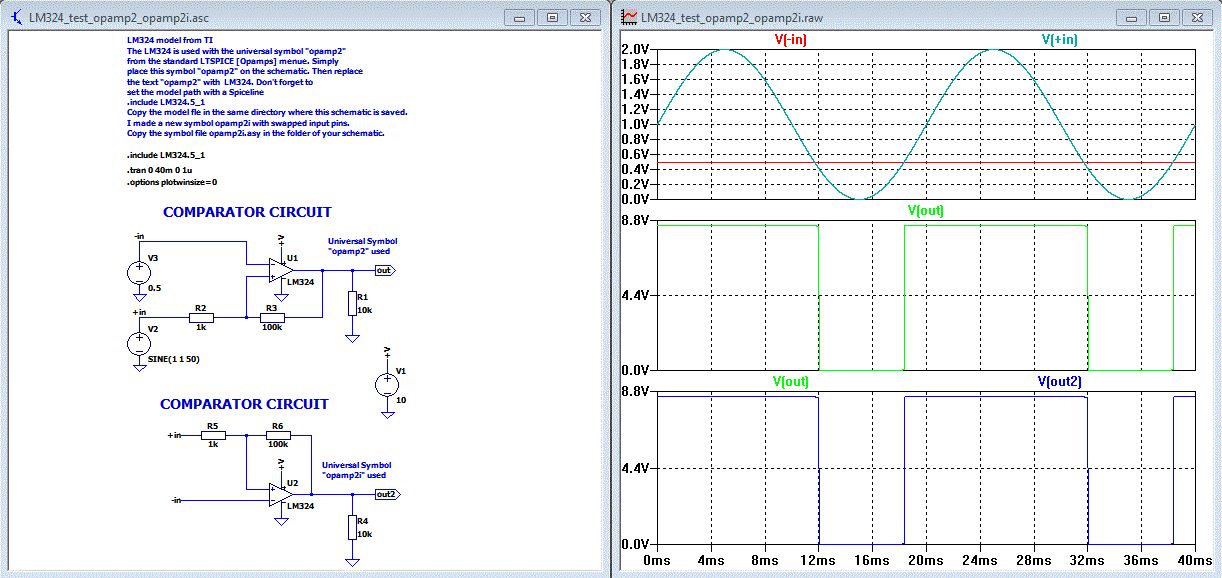Select the U2 LM324 op-amp symbol
The width and height of the screenshot is (1222, 578).
pos(279,493)
